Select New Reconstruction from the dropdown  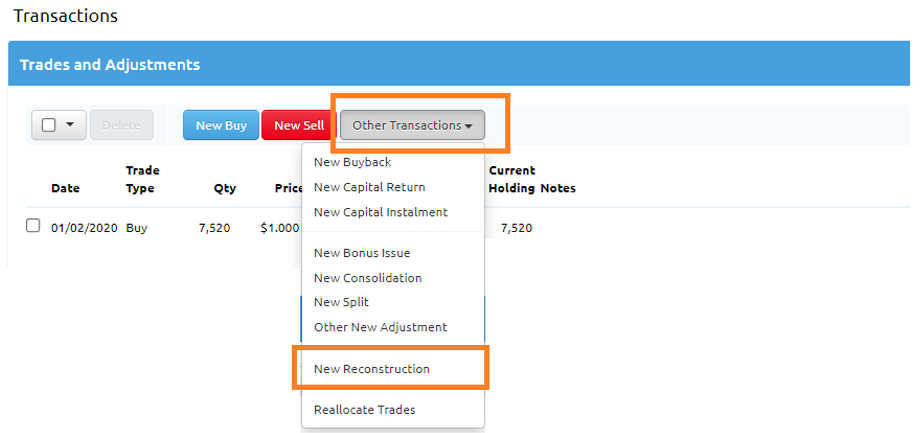(371, 369)
